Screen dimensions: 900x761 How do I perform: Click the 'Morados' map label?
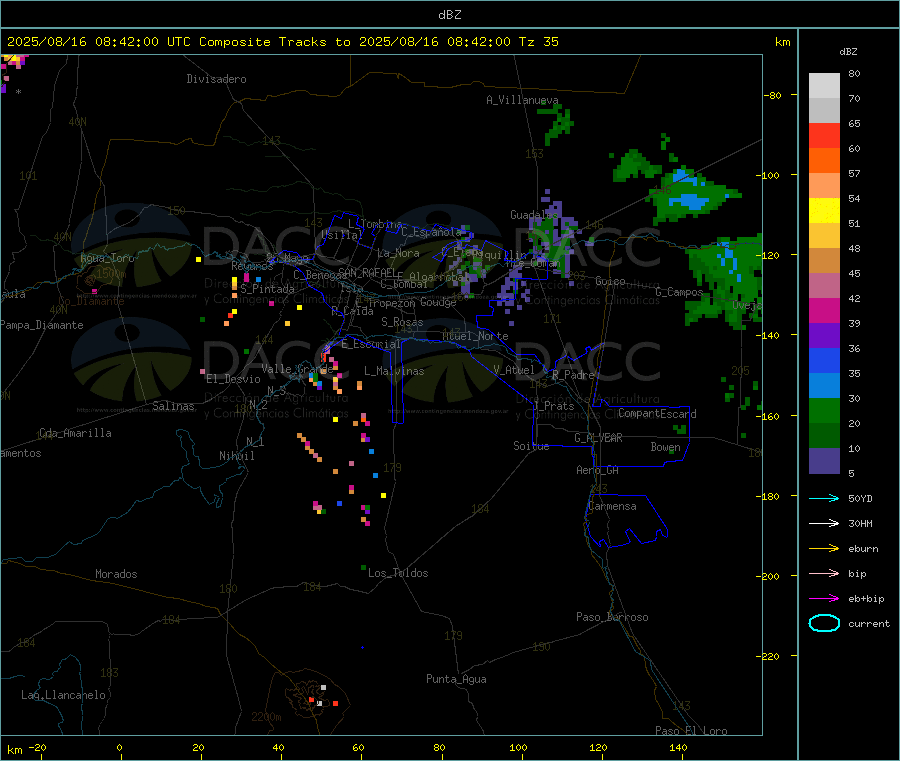tap(116, 574)
